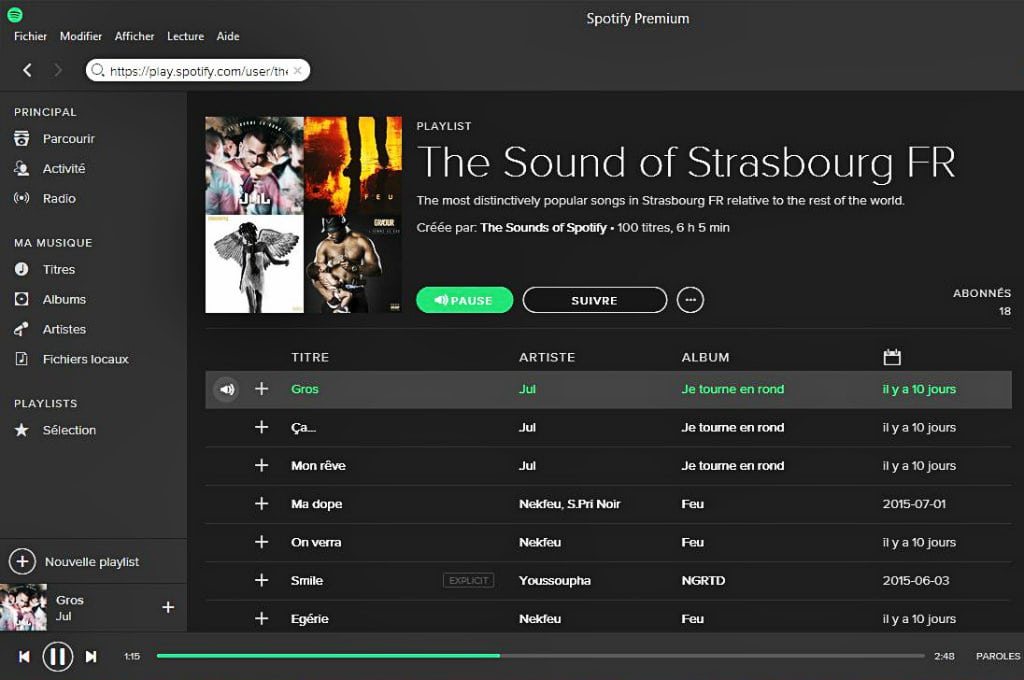Click the song progress bar
1024x680 pixels.
(x=540, y=656)
